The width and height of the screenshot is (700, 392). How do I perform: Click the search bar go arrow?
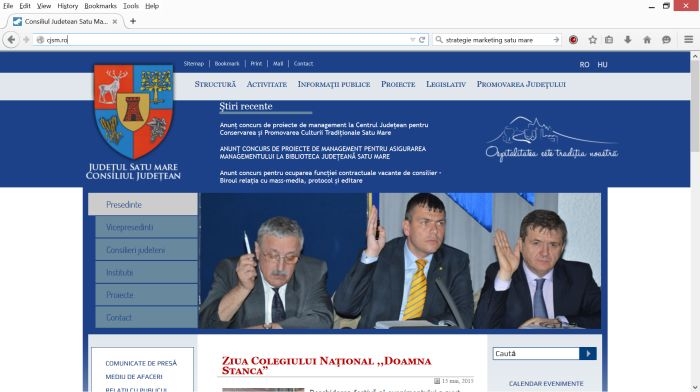point(556,40)
